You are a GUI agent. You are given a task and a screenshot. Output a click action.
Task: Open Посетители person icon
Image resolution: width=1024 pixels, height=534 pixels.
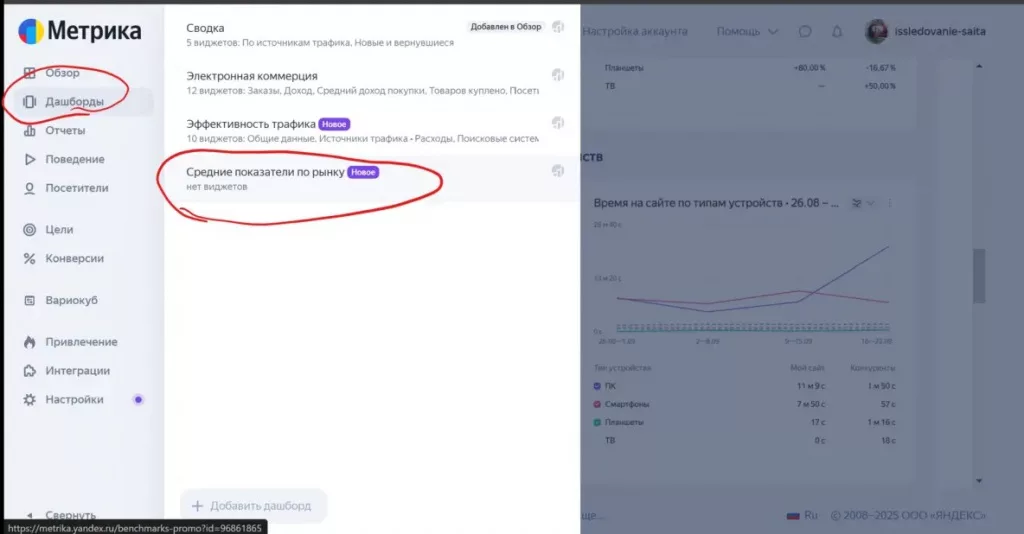click(x=29, y=188)
